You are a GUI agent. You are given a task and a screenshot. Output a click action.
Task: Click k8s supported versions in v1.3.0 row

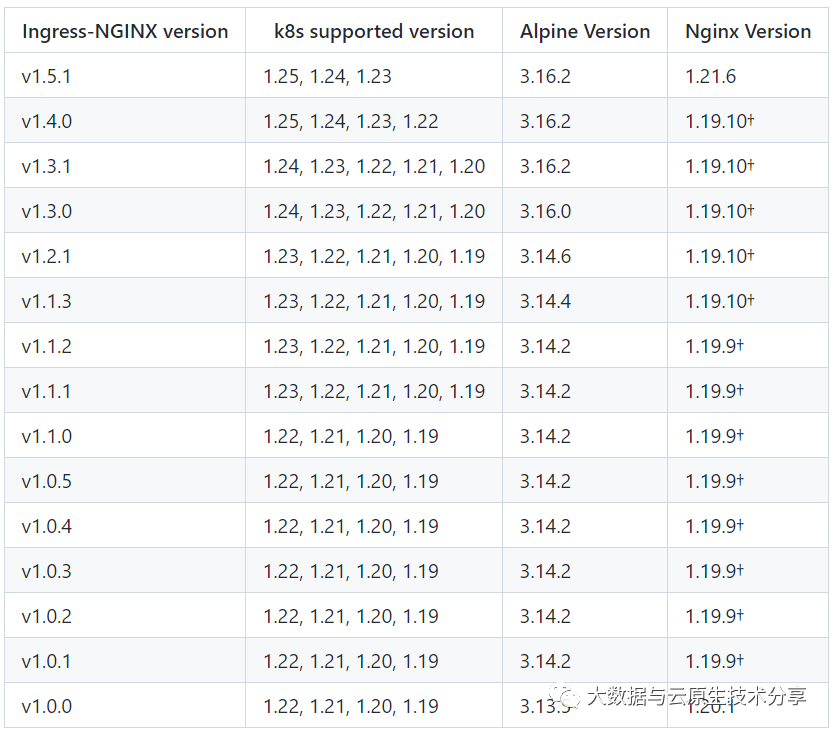click(x=374, y=210)
